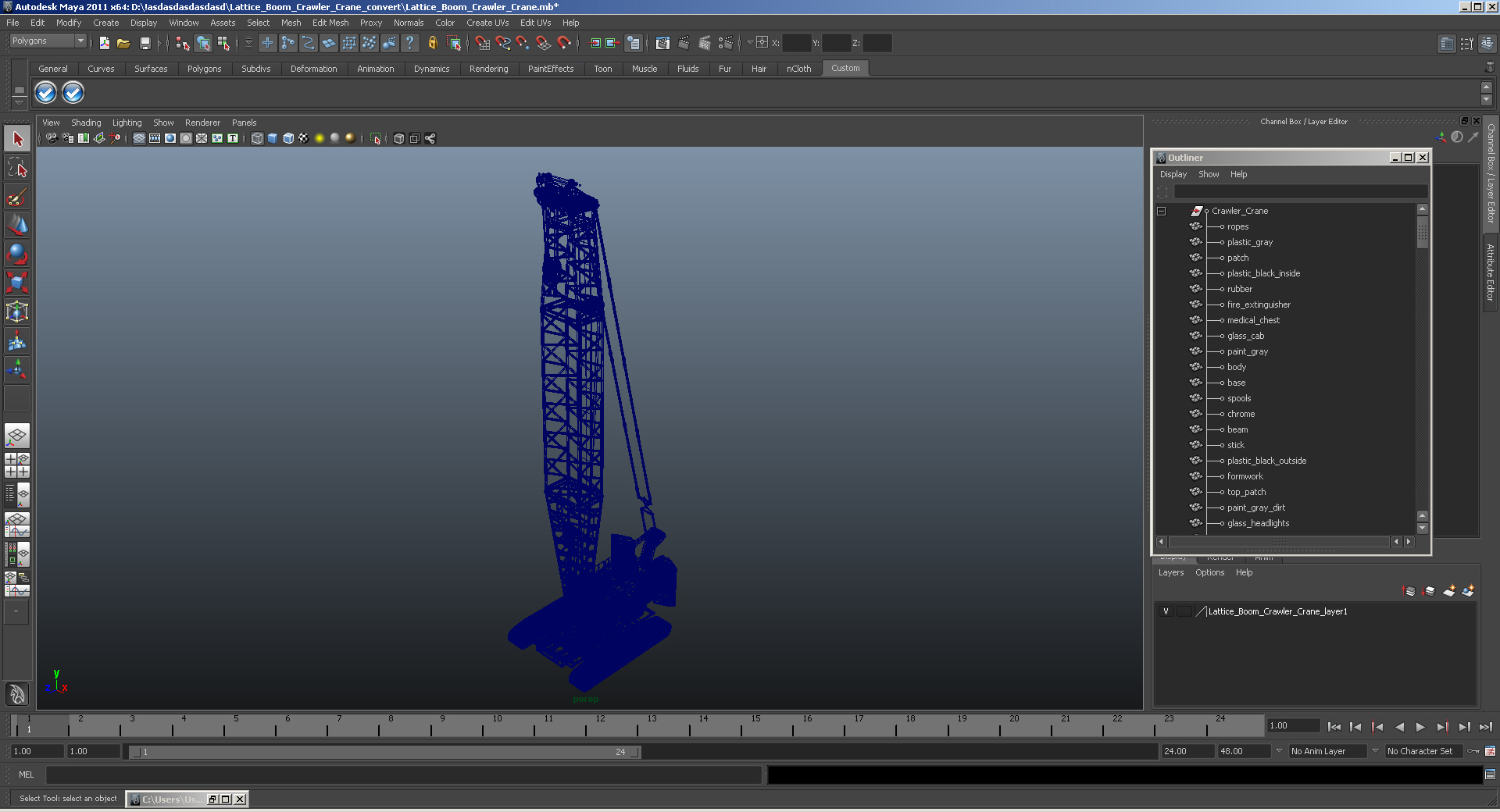This screenshot has width=1500, height=812.
Task: Click the Open Scene folder icon
Action: click(123, 43)
